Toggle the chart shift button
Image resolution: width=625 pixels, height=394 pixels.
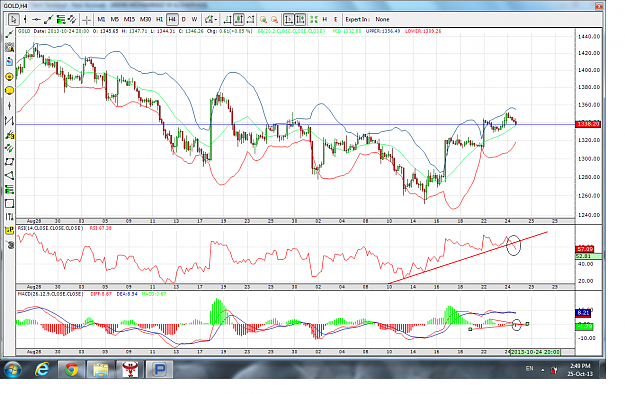300,19
